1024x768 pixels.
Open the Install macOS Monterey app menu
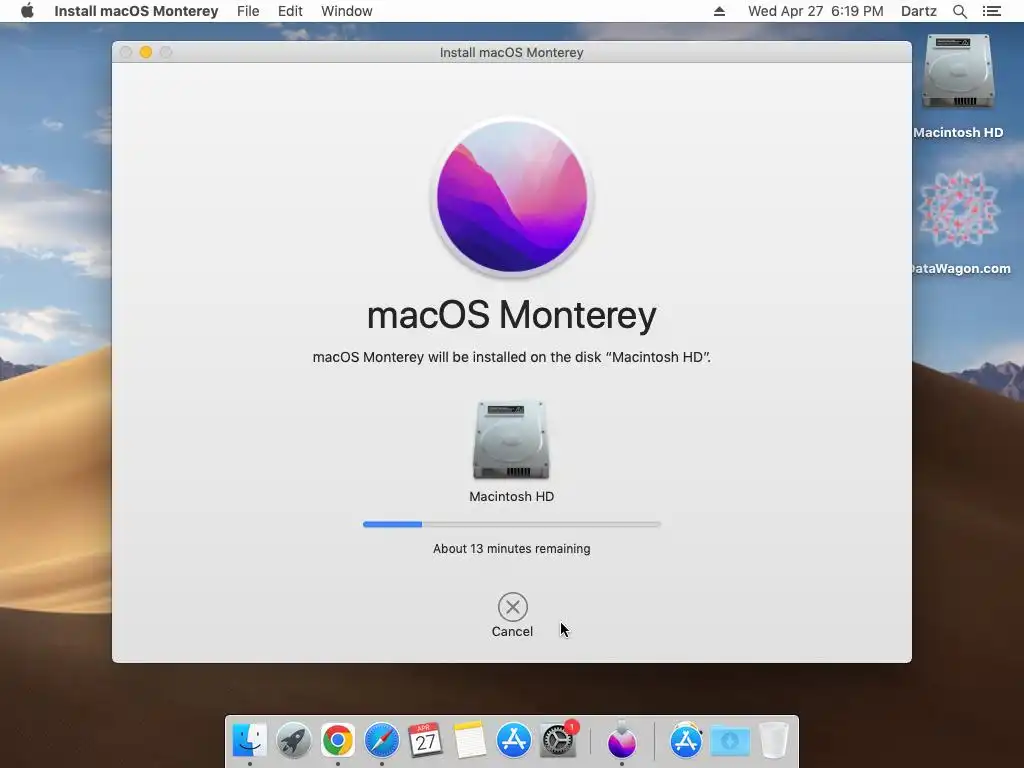point(136,11)
